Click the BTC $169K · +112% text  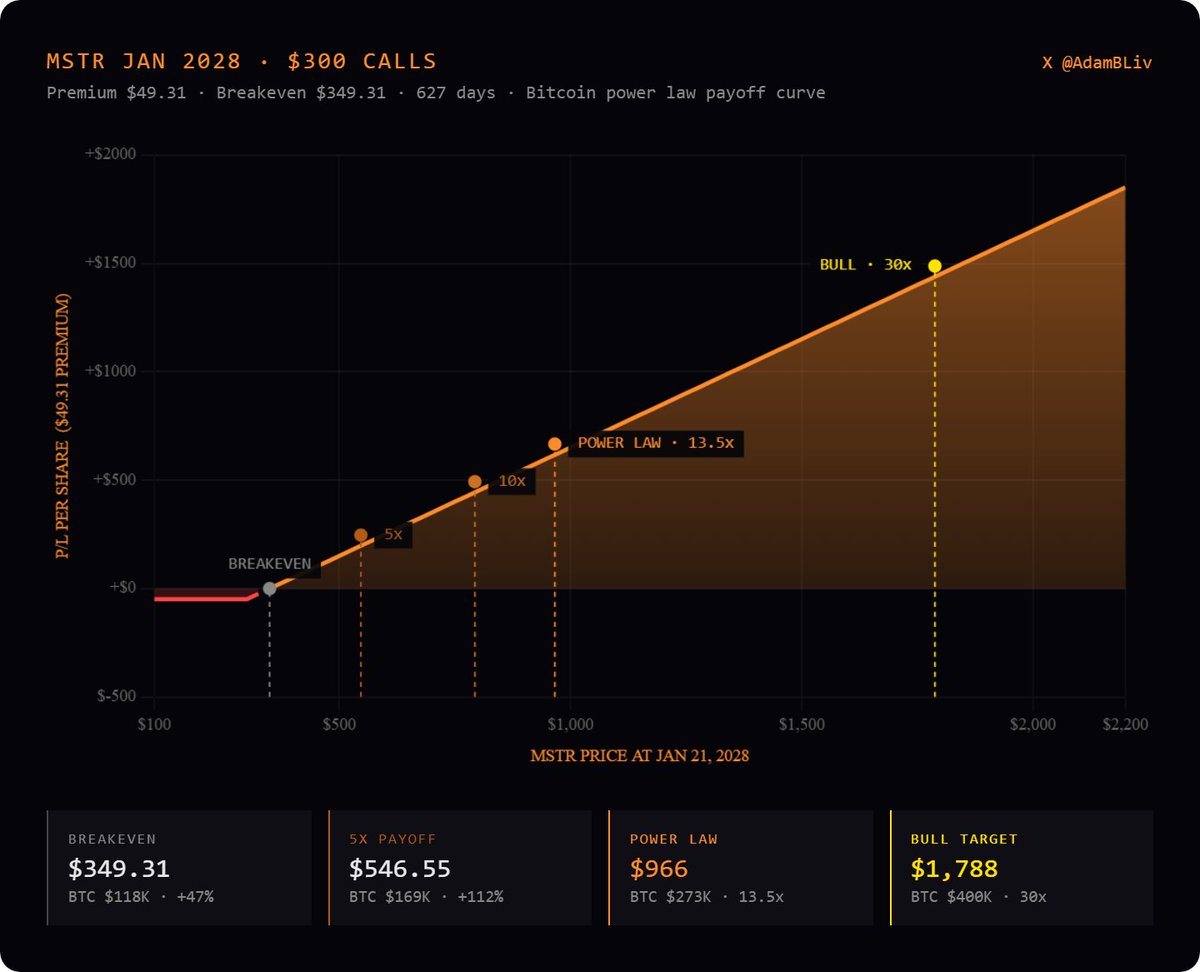click(426, 896)
